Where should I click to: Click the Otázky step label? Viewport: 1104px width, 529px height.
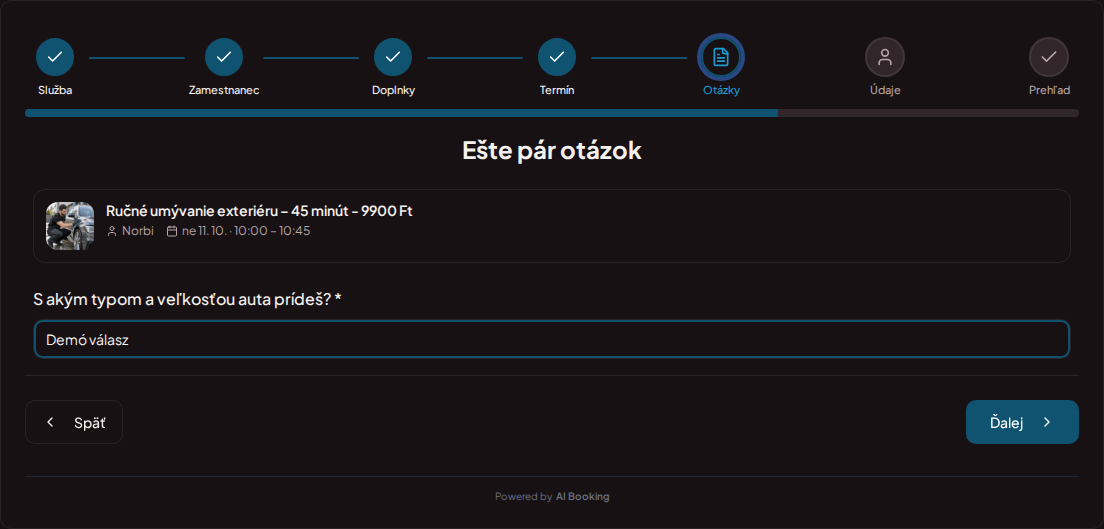click(721, 90)
